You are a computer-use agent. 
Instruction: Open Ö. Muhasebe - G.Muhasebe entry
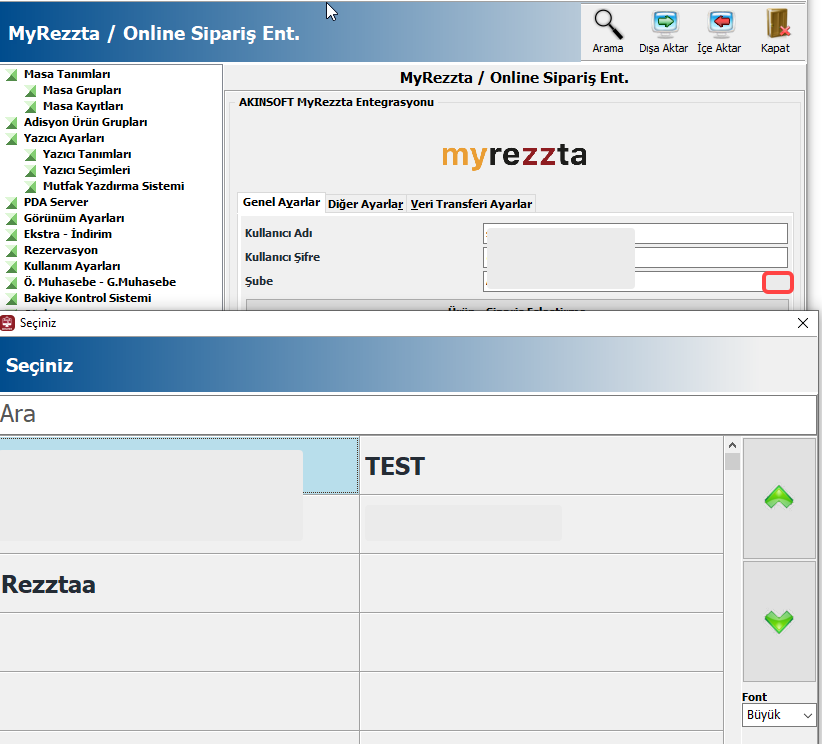click(x=100, y=282)
